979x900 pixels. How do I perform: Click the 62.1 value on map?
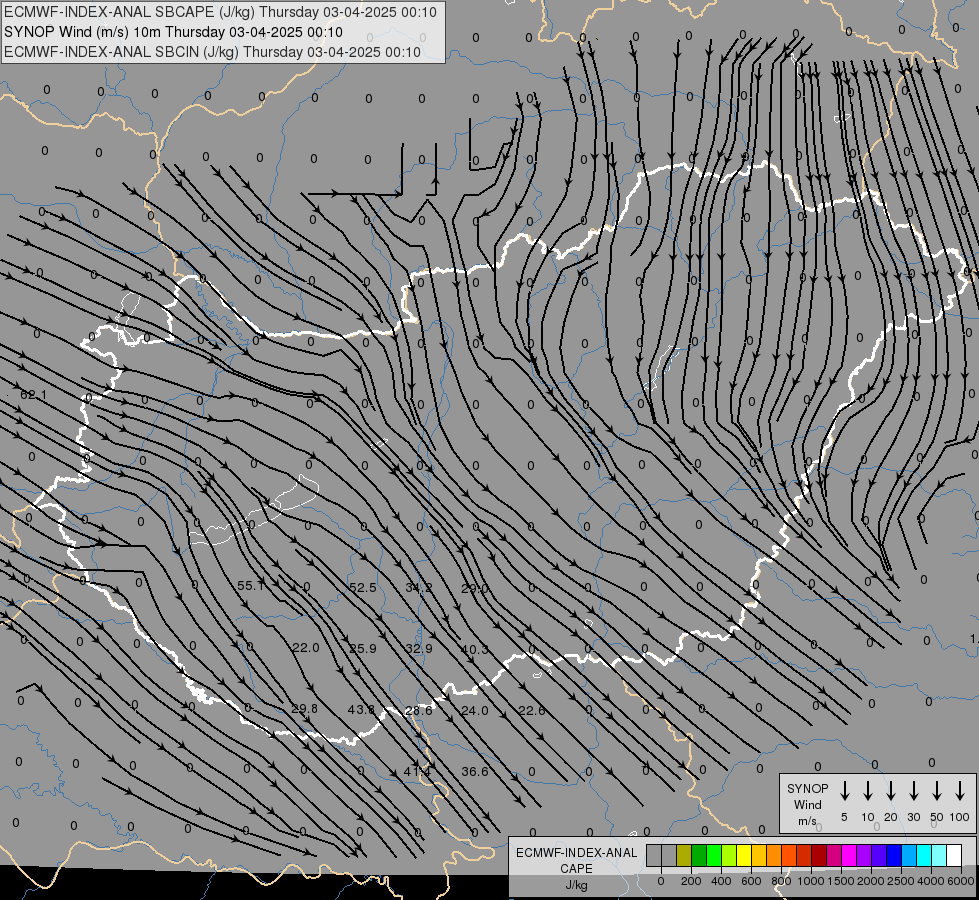point(33,395)
